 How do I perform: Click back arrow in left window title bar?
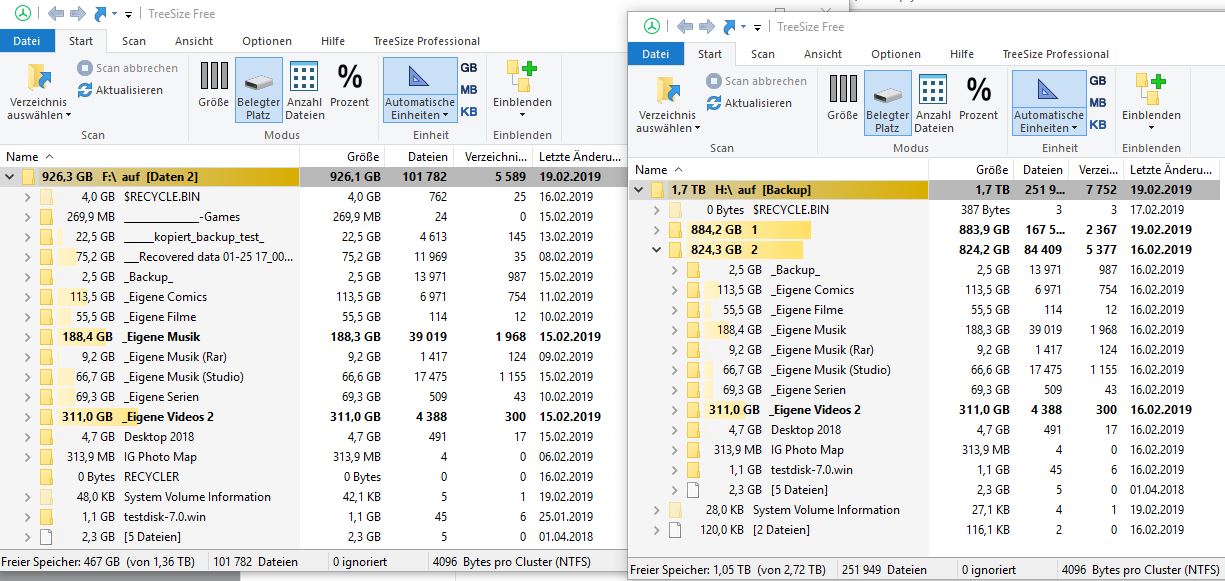click(x=56, y=14)
